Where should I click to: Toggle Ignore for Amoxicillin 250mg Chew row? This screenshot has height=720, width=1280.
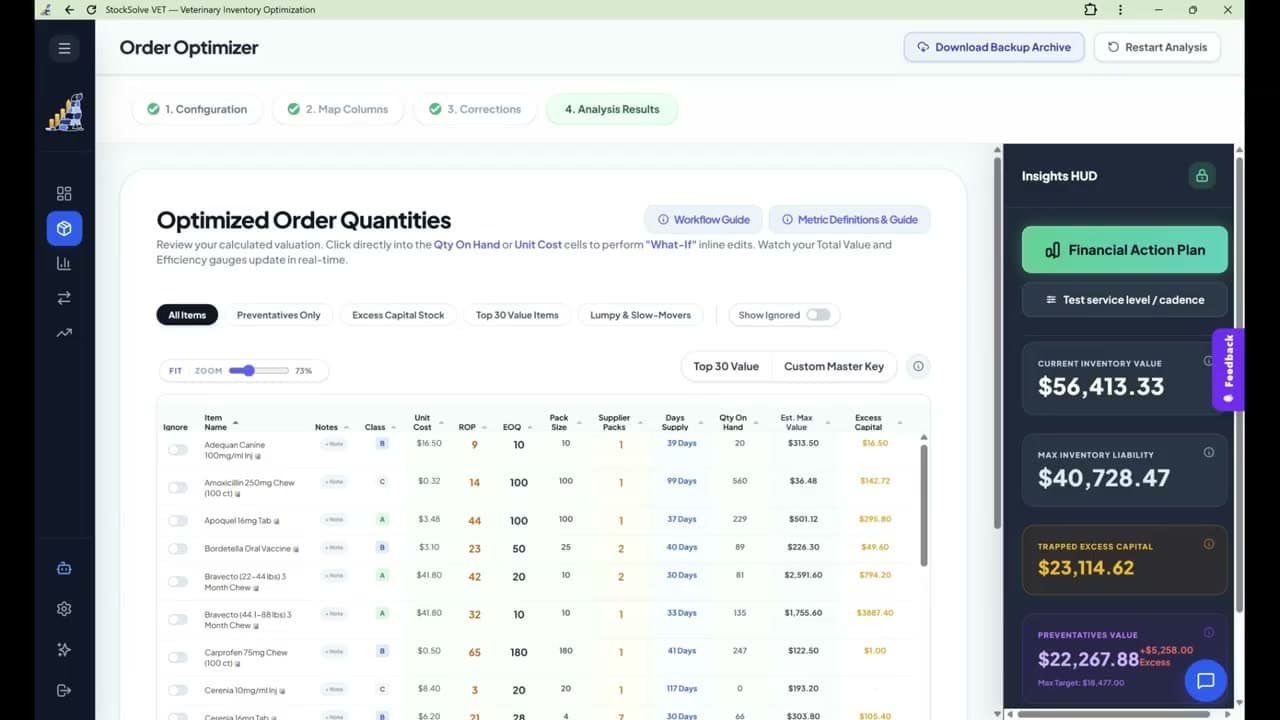(177, 488)
